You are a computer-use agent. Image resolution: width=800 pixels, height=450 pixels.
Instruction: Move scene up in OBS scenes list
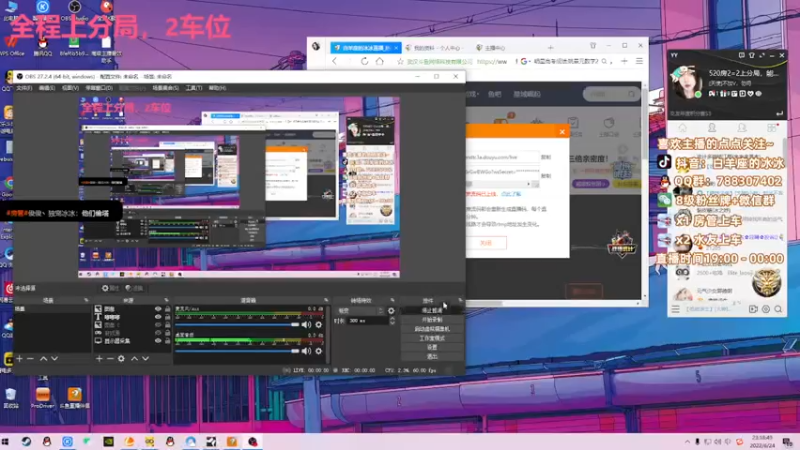click(x=43, y=359)
